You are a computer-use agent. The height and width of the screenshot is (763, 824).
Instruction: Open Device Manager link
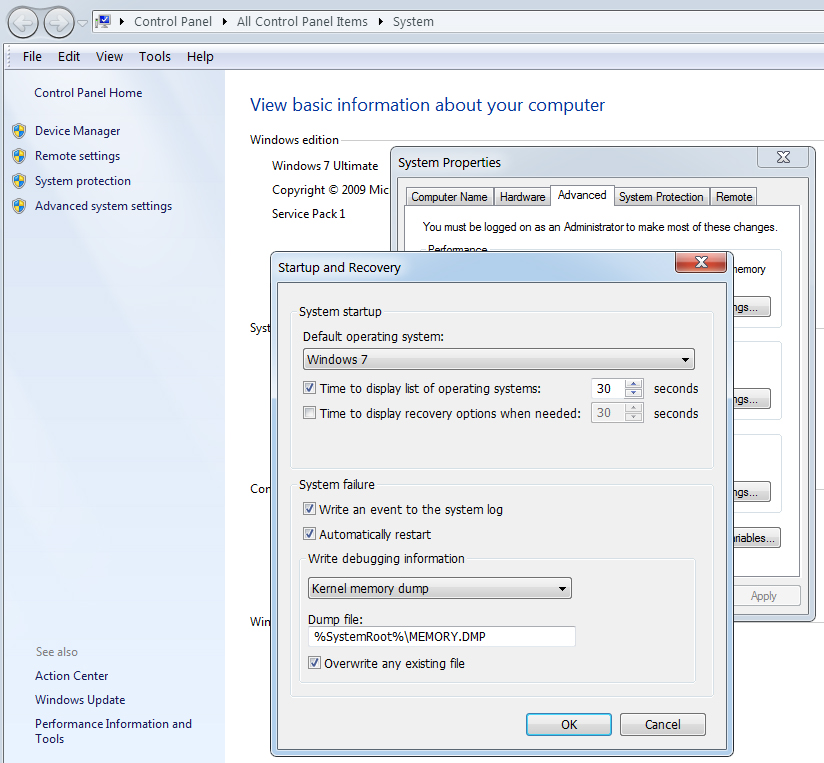77,131
